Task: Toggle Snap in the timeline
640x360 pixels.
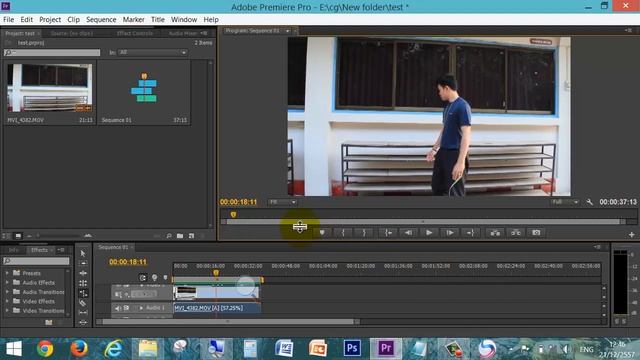Action: coord(143,278)
